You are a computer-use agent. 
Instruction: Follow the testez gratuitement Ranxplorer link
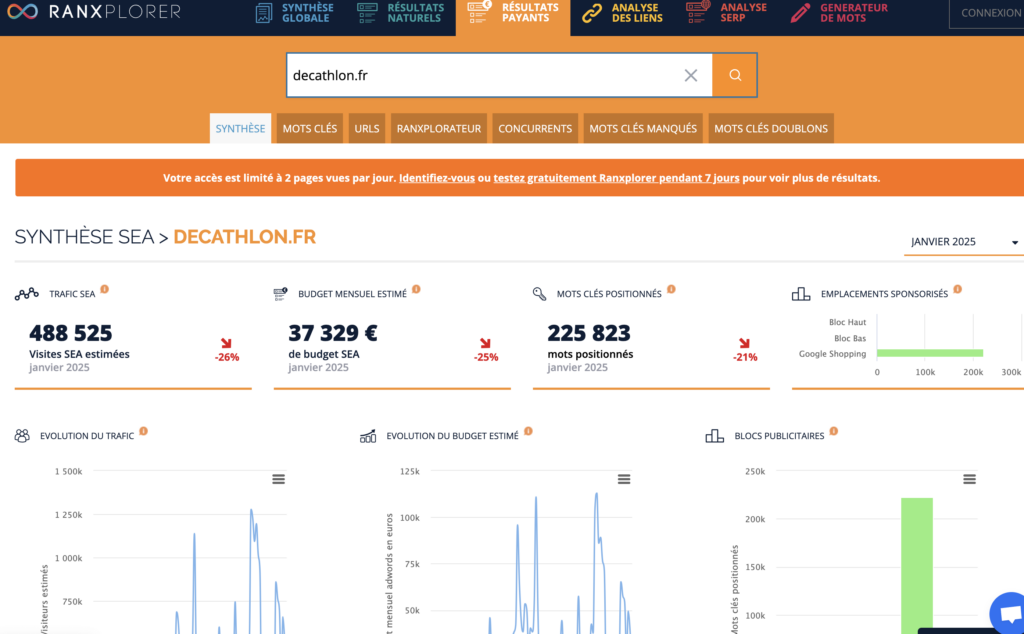tap(616, 178)
